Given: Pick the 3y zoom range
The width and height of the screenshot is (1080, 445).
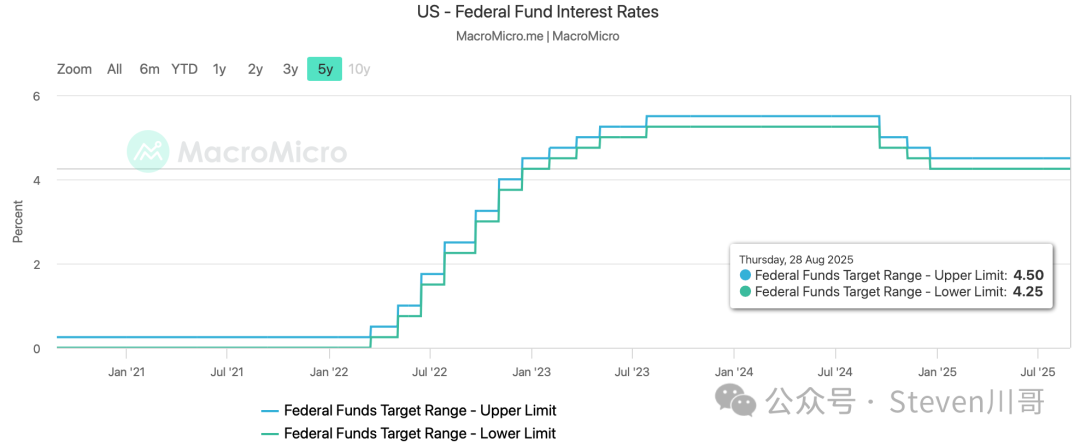Looking at the screenshot, I should pyautogui.click(x=290, y=69).
